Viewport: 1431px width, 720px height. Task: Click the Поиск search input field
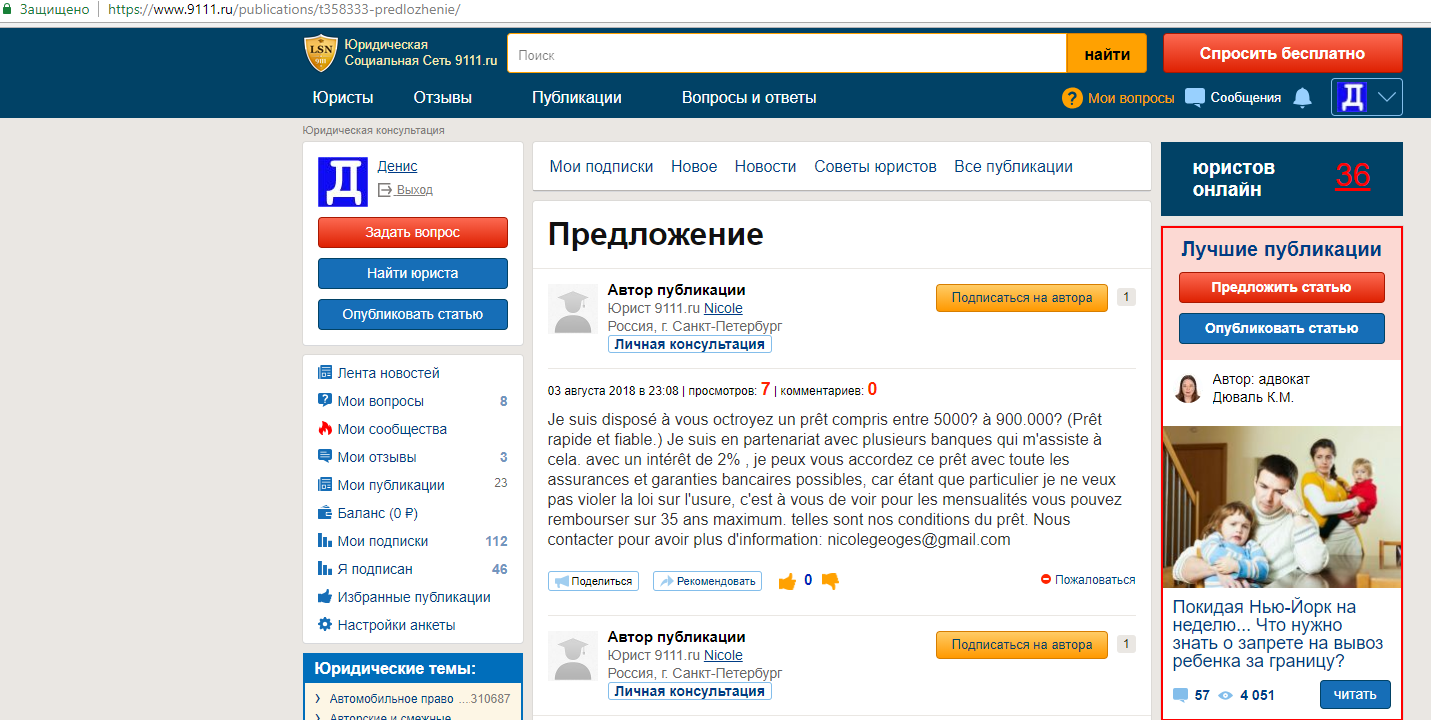(x=786, y=55)
